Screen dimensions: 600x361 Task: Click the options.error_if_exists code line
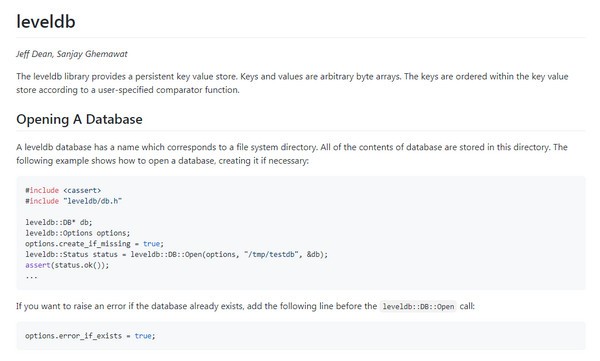90,336
